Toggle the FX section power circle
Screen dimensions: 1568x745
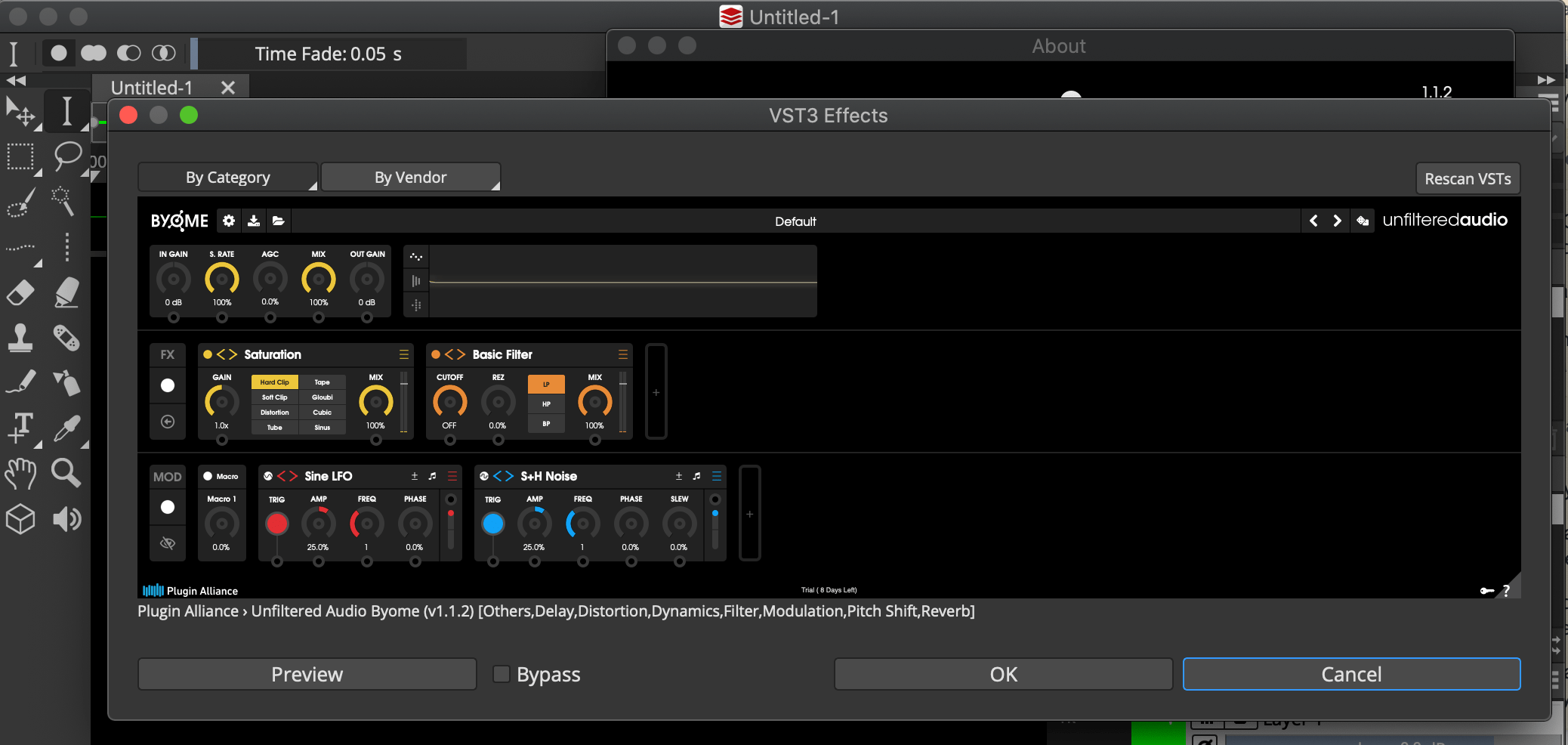pyautogui.click(x=168, y=385)
